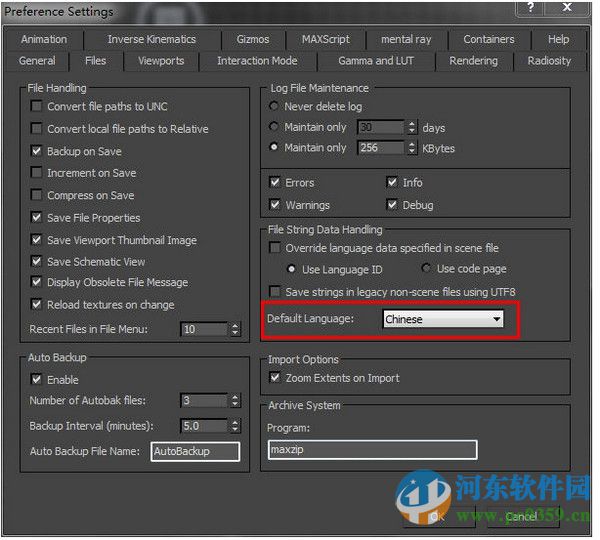This screenshot has height=540, width=600.
Task: Click the Autobak files spinner arrows
Action: pyautogui.click(x=235, y=401)
